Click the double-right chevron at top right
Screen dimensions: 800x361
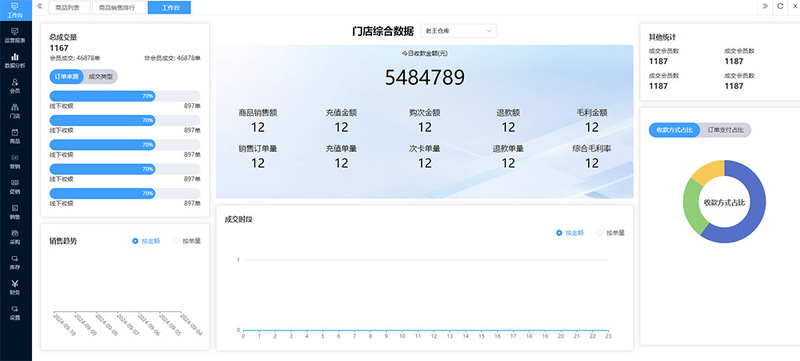[x=765, y=6]
